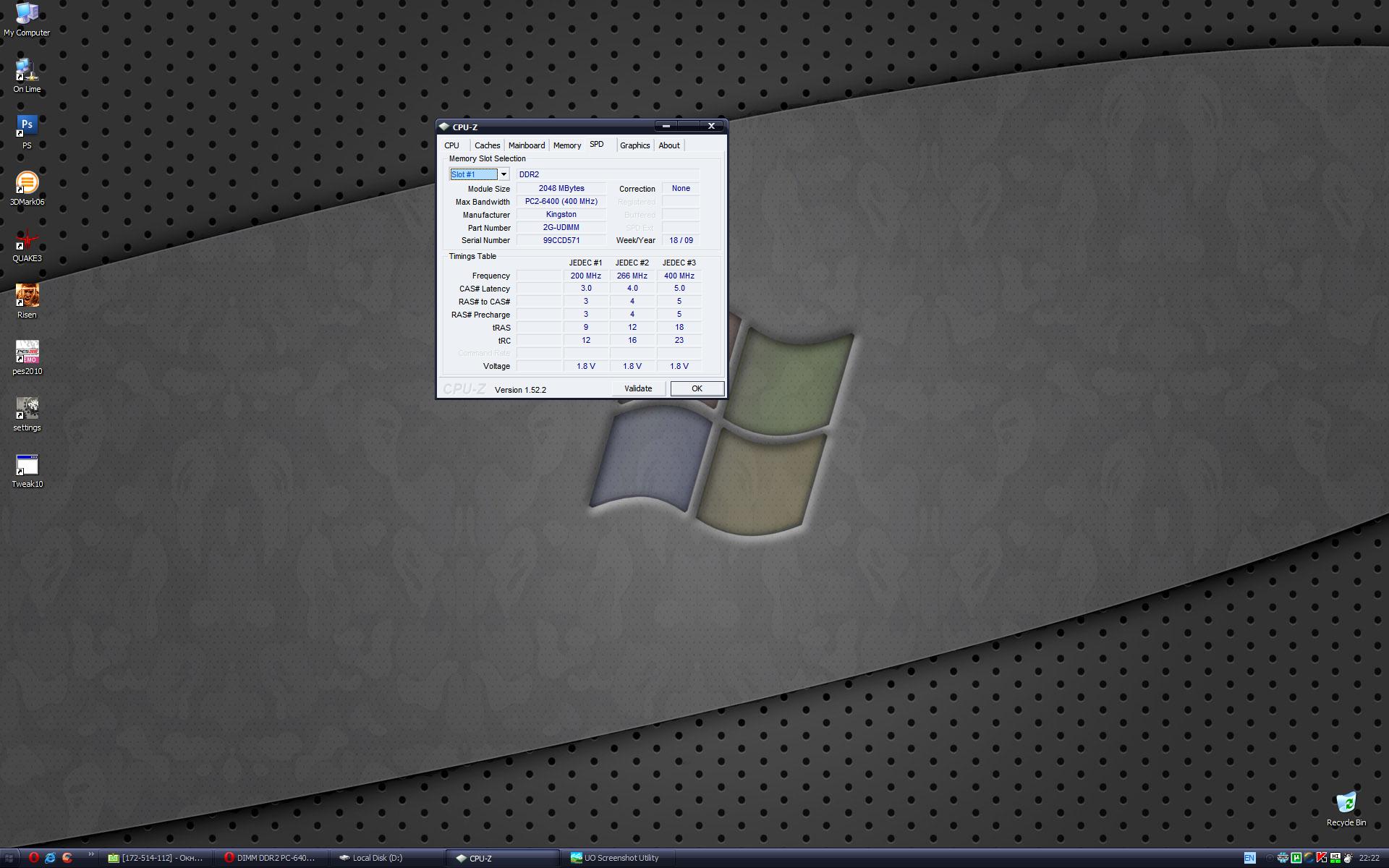Click the DDR2 memory type field
Screen dimensions: 1389x868
click(608, 174)
